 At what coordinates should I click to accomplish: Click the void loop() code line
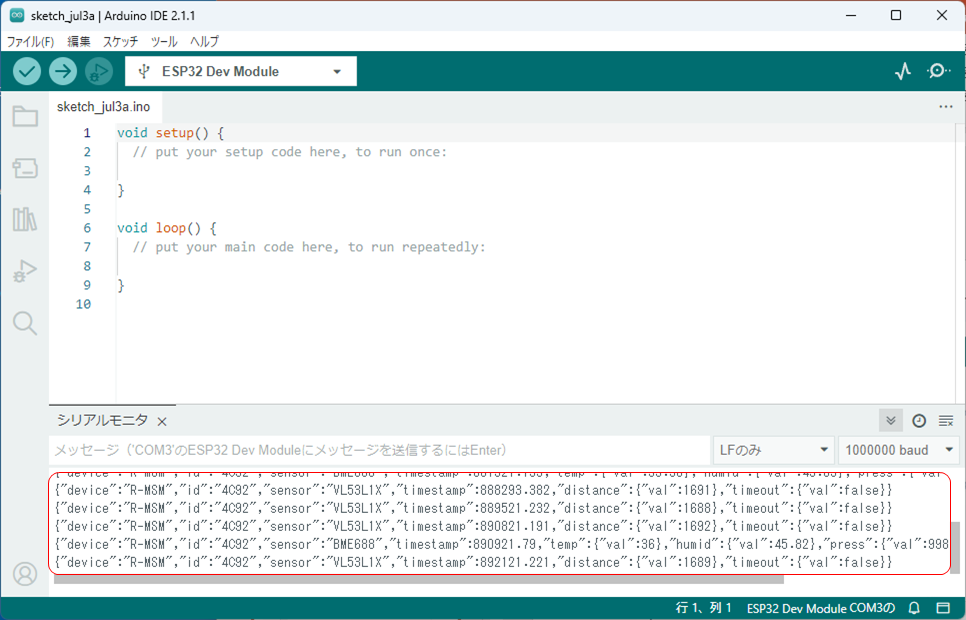[167, 228]
